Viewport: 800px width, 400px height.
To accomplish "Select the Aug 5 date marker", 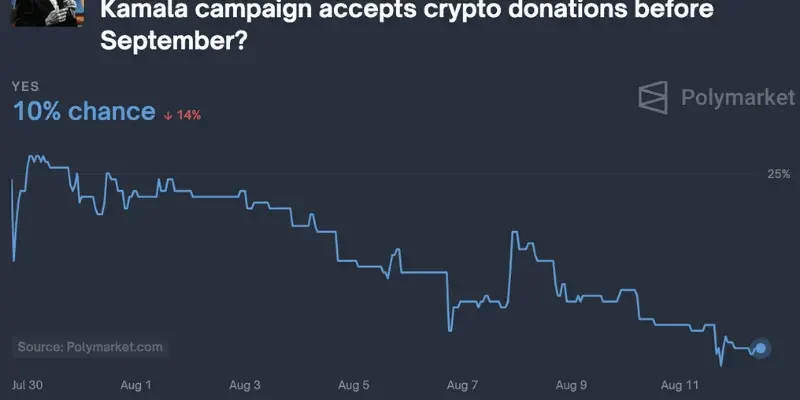I will tap(354, 384).
